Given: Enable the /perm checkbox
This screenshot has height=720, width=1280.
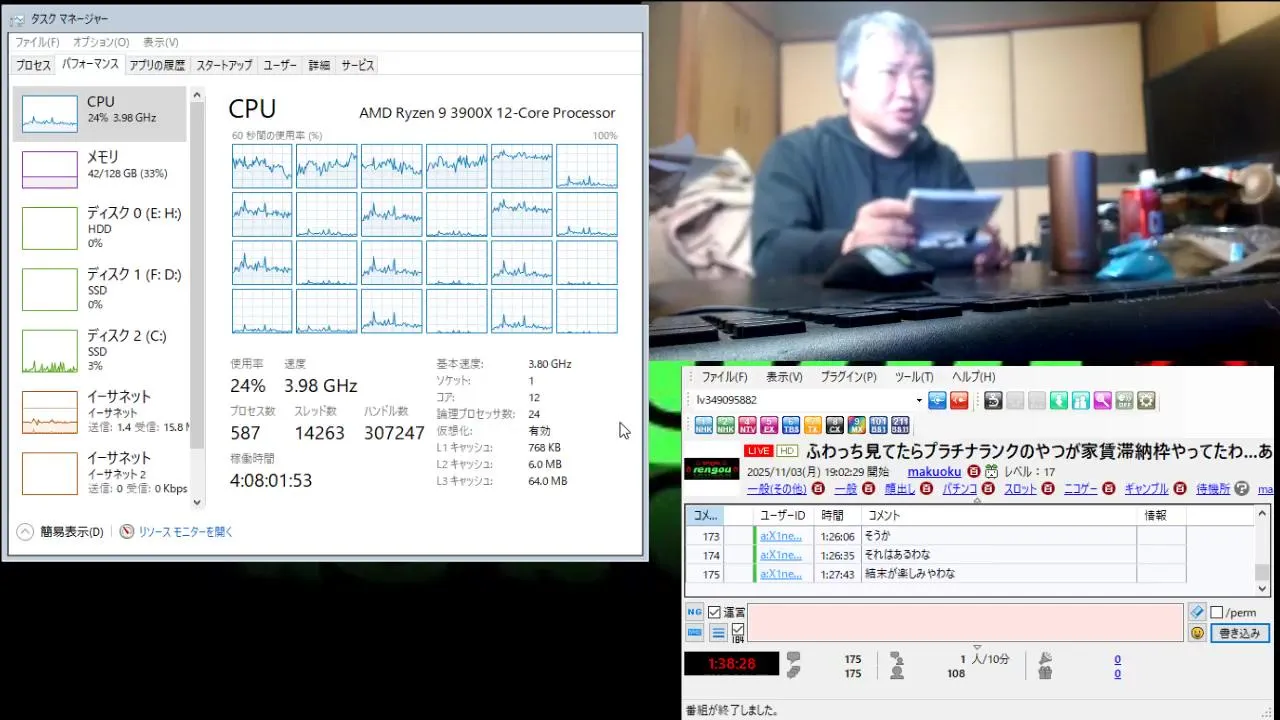Looking at the screenshot, I should pos(1217,612).
